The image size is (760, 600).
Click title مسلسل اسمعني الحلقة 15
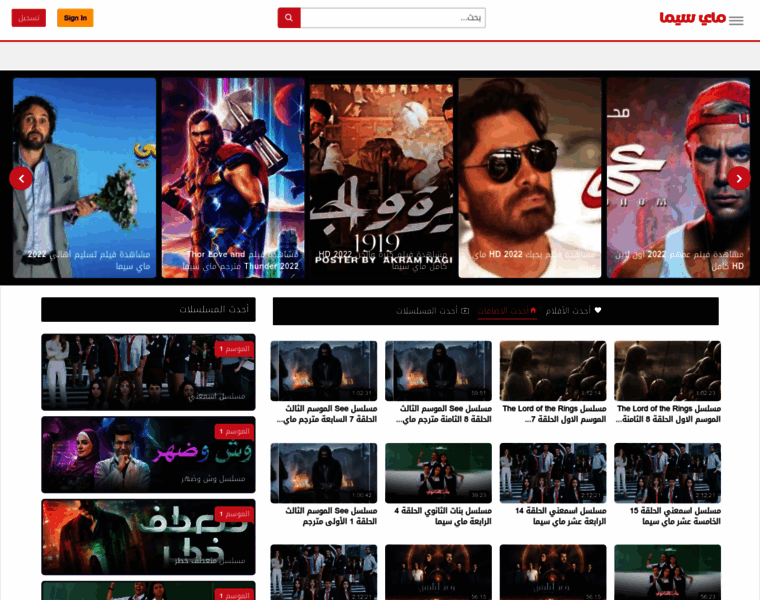[x=675, y=516]
